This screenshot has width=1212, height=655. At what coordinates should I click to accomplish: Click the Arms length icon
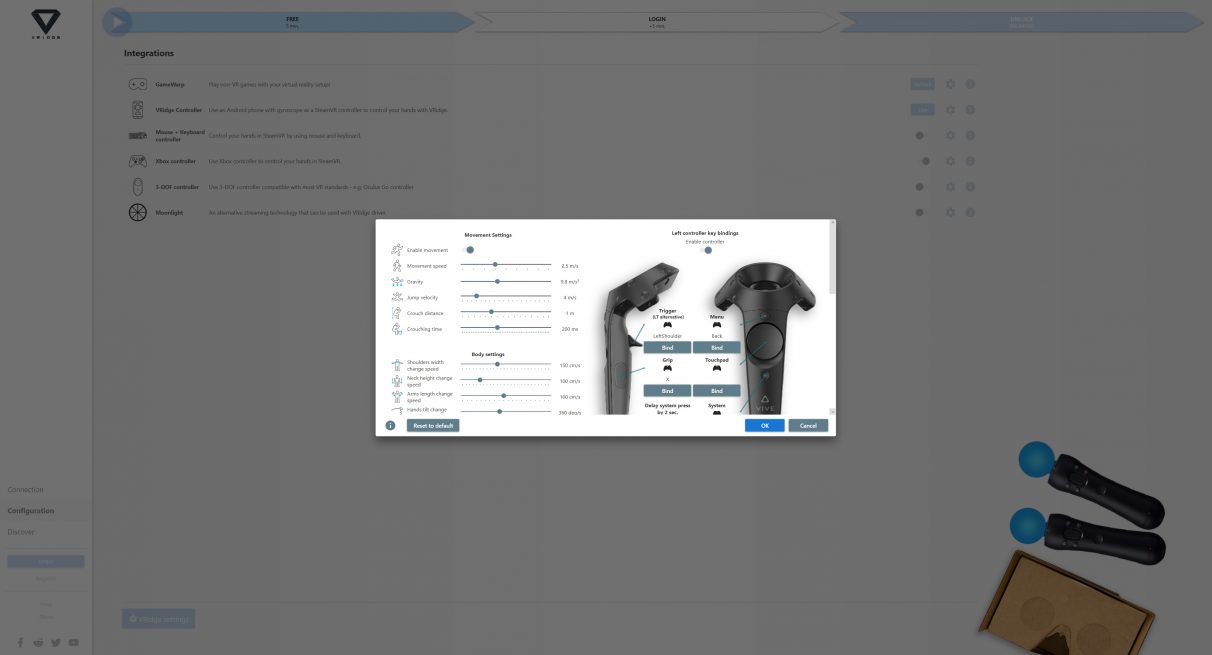(x=397, y=397)
